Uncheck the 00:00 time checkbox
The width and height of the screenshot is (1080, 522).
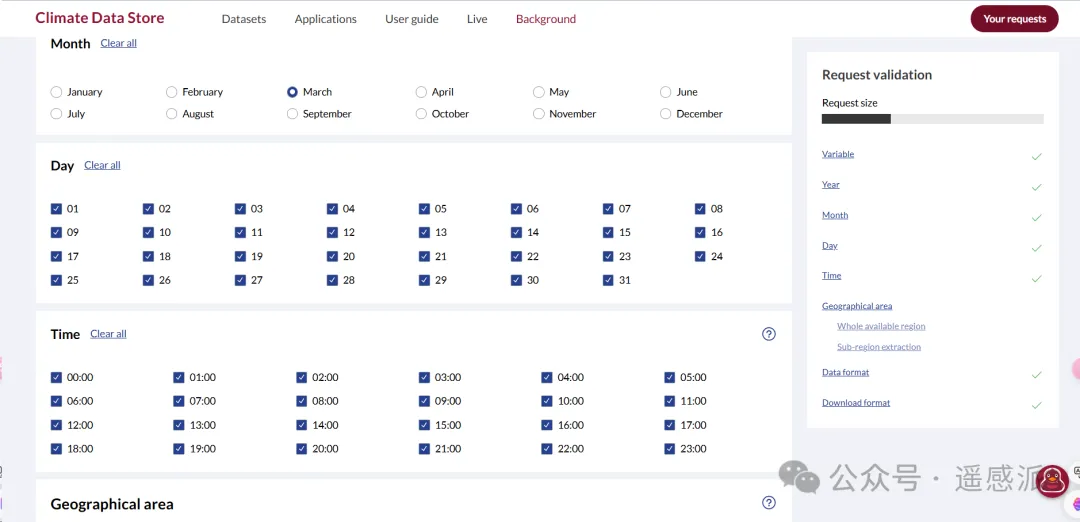tap(56, 377)
